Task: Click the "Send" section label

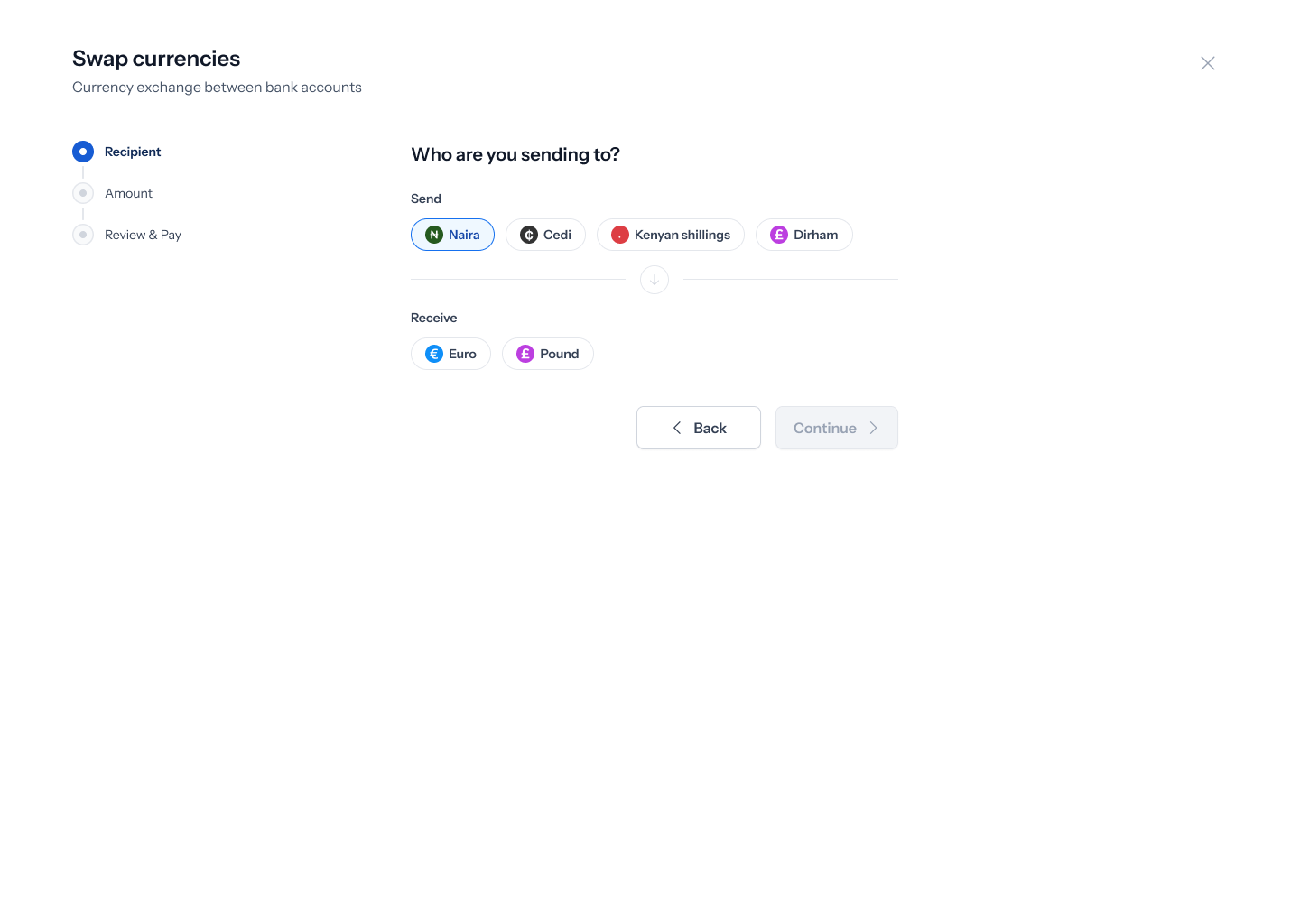Action: tap(426, 199)
